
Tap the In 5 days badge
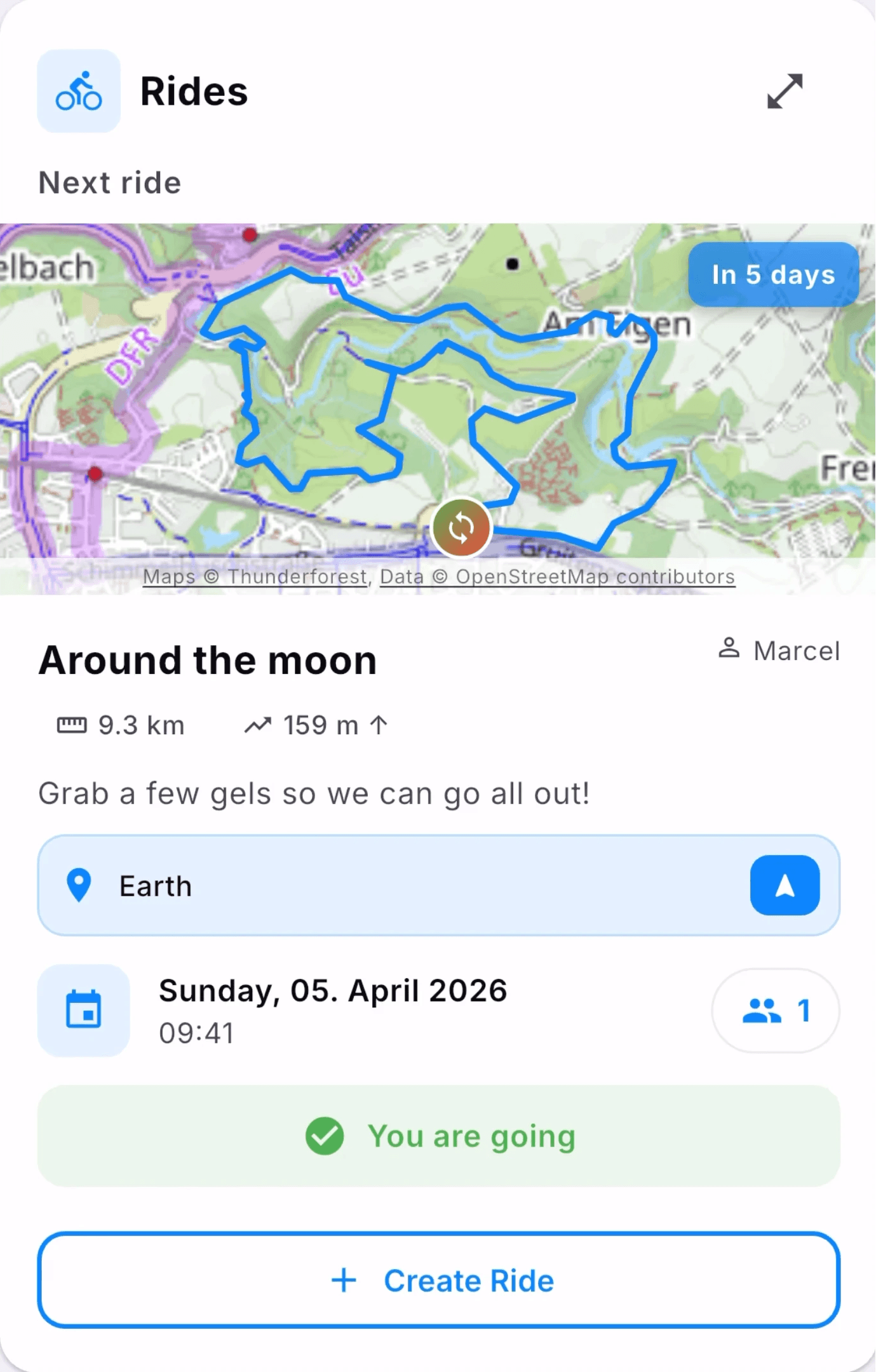coord(772,274)
